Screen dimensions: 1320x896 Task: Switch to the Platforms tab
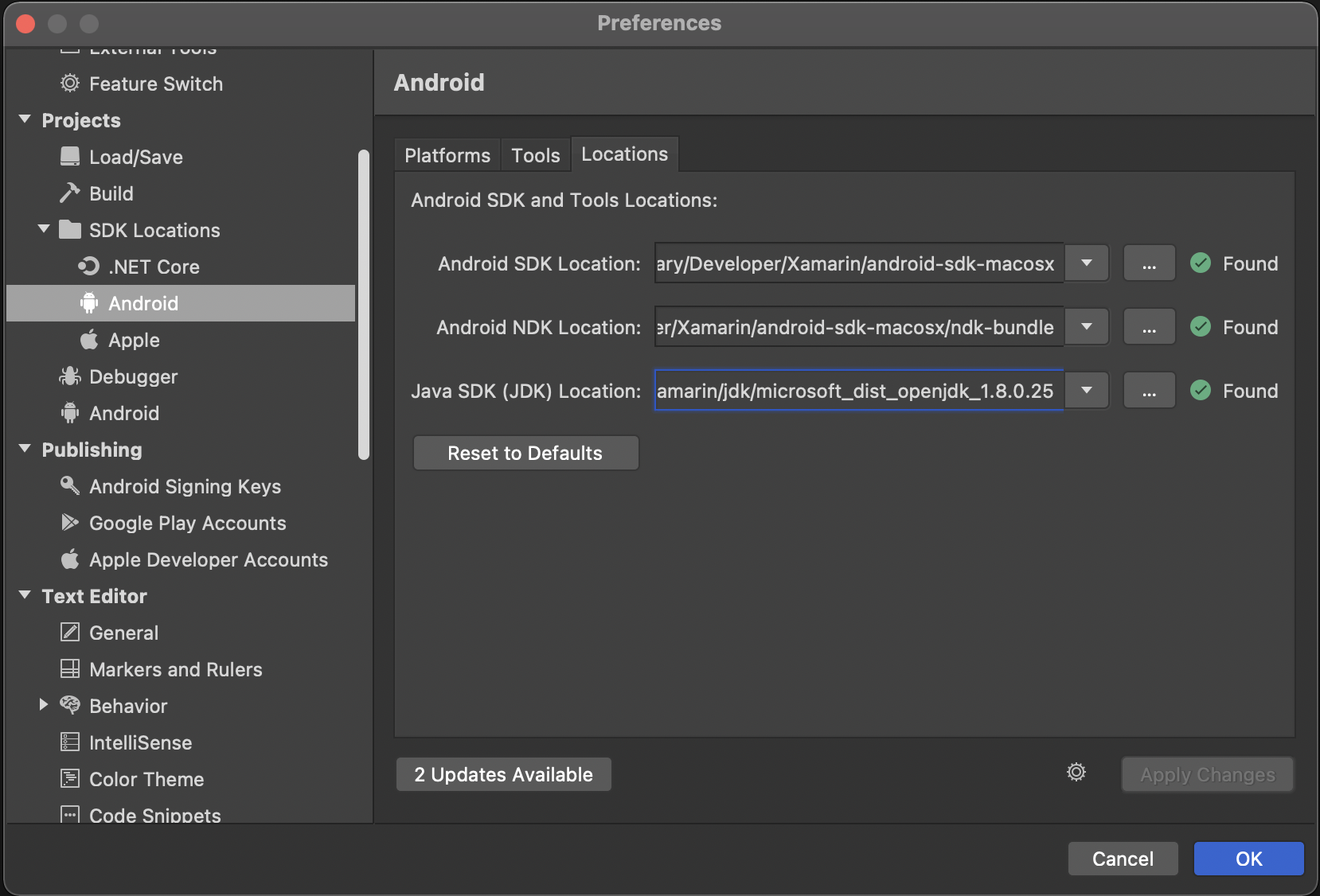[x=447, y=155]
